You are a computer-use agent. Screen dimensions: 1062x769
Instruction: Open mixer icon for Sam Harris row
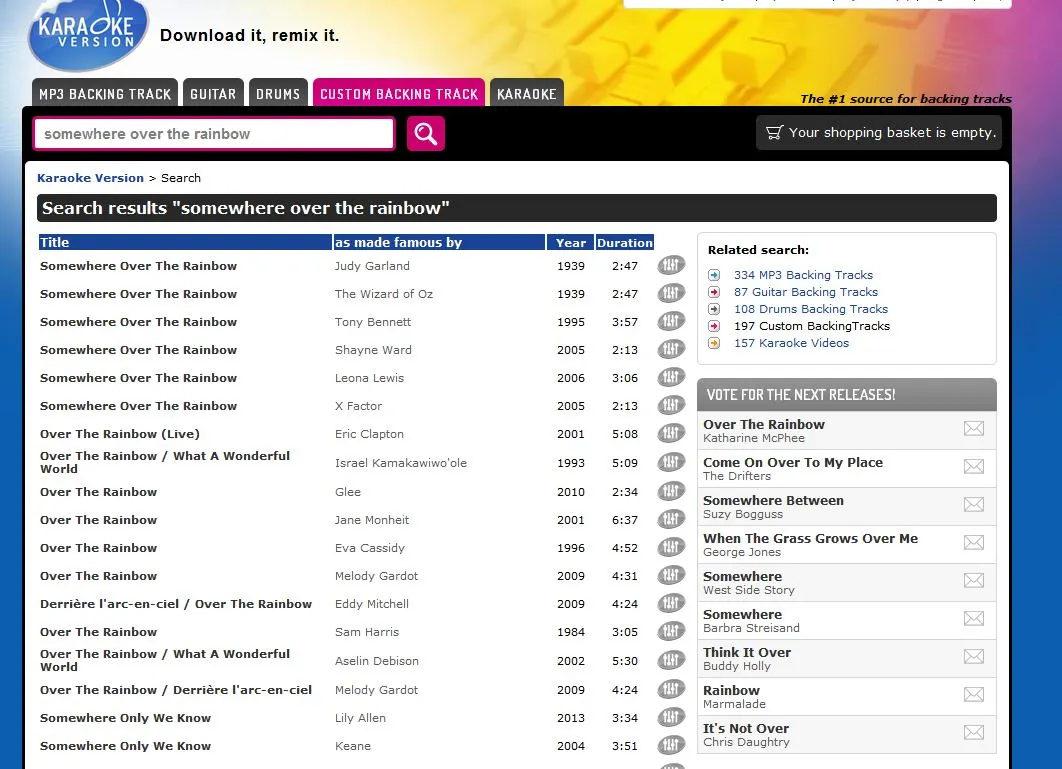671,631
